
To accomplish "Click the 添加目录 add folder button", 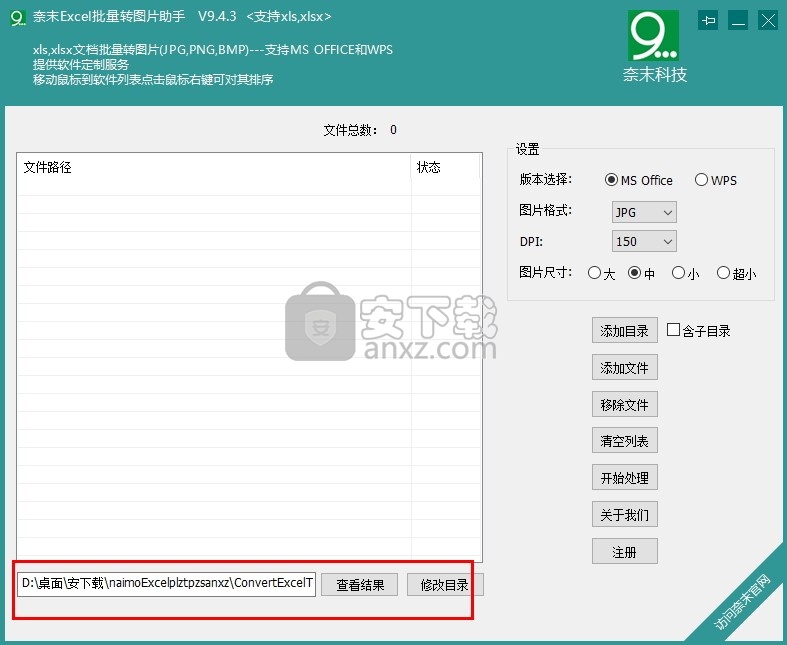I will coord(624,330).
